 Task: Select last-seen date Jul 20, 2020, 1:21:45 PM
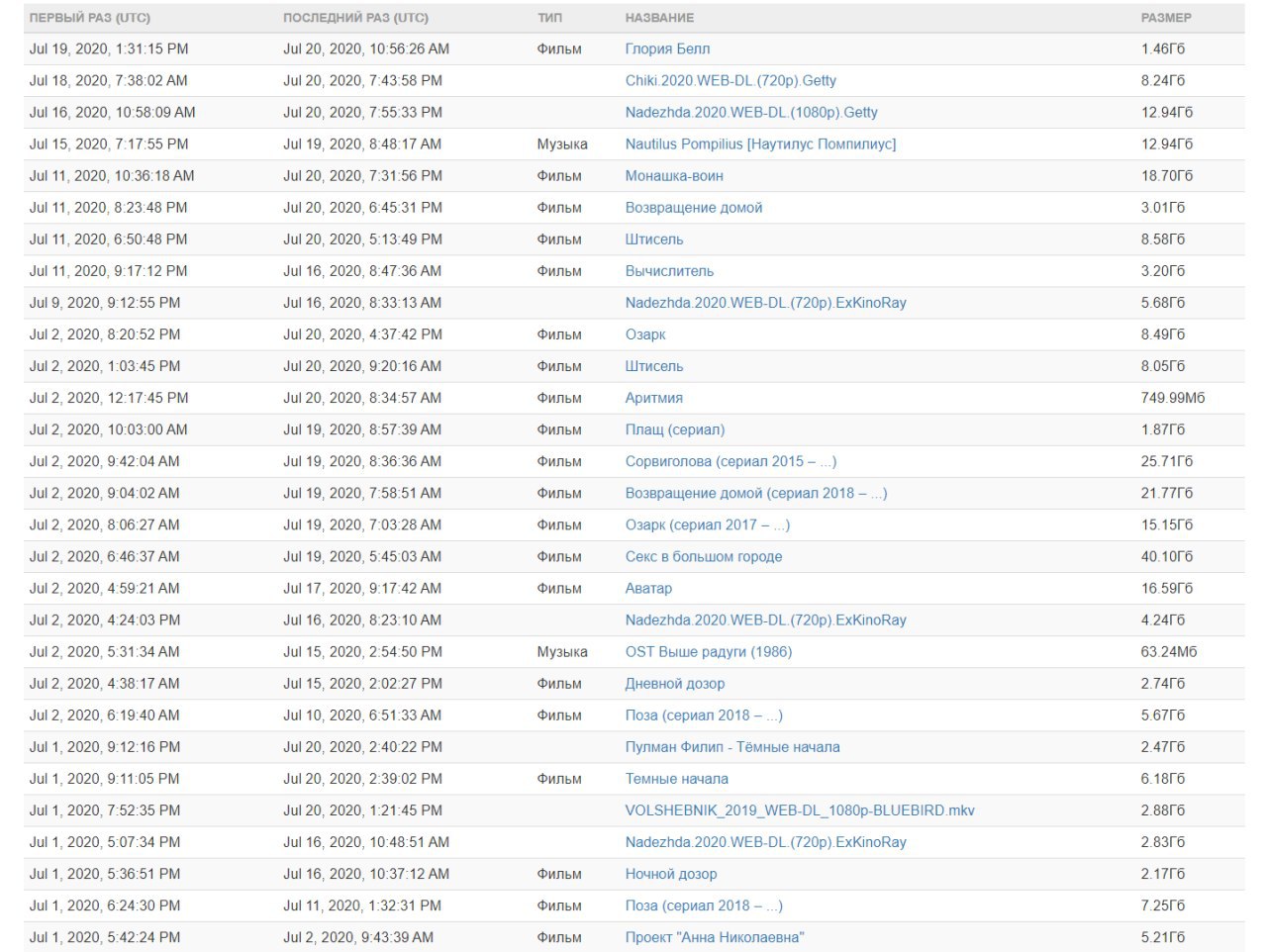coord(362,809)
